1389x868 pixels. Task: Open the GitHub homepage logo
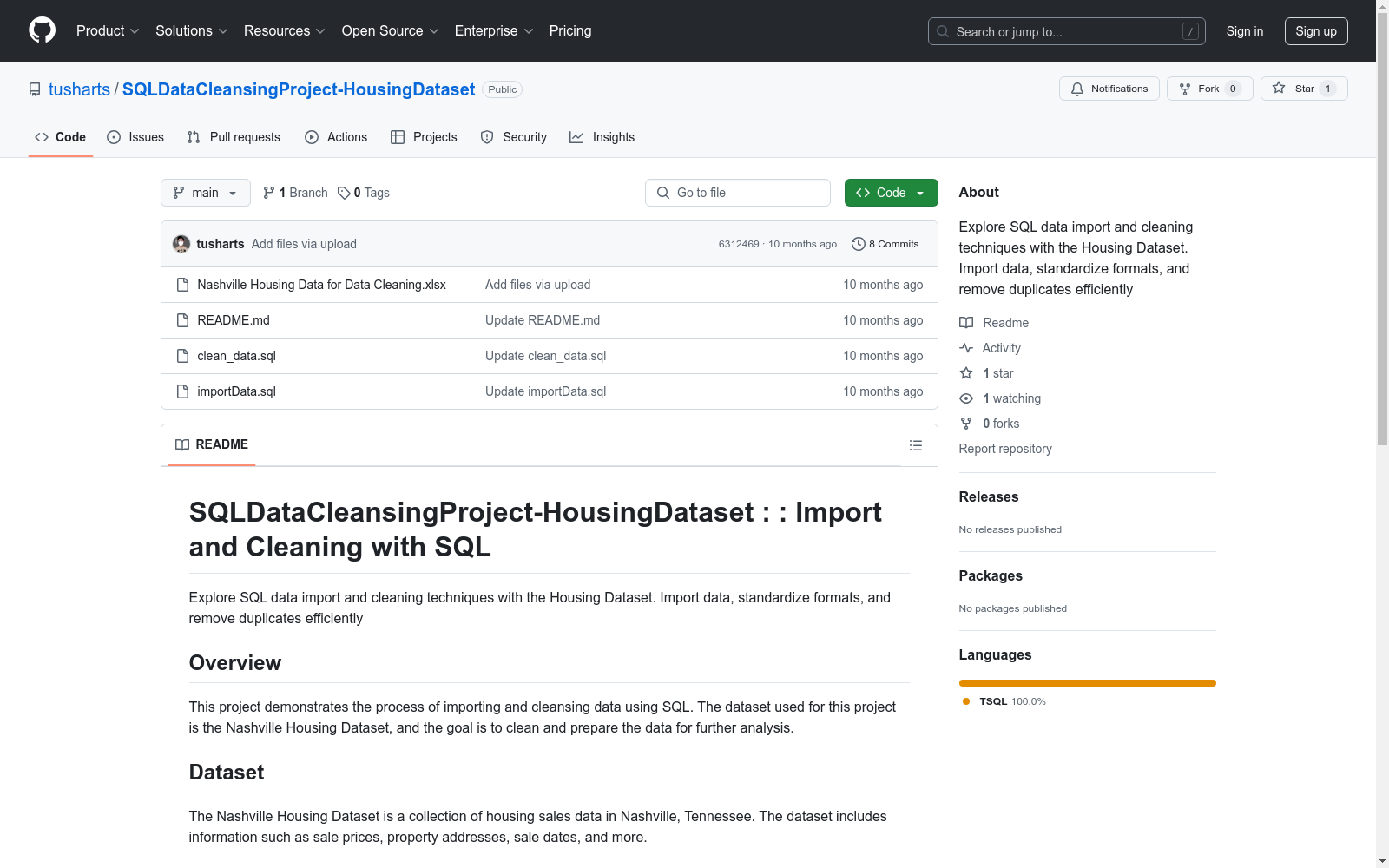tap(42, 30)
